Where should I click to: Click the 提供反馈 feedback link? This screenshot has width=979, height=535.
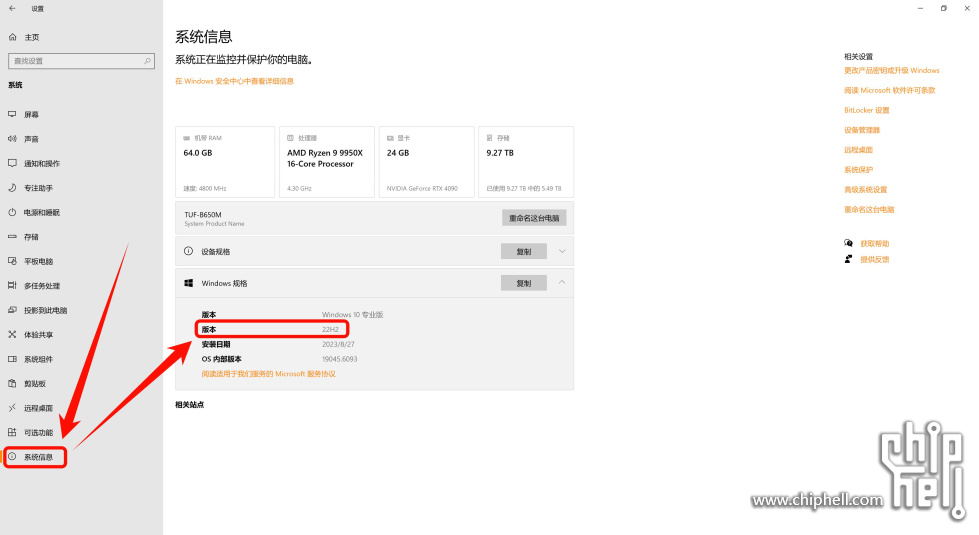874,260
